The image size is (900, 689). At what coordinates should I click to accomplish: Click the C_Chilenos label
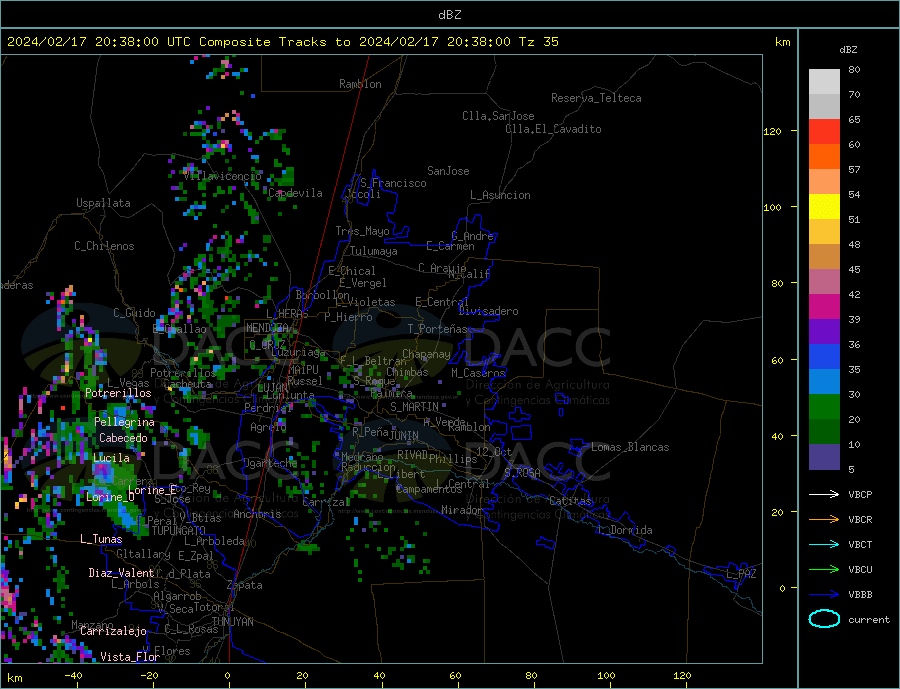[104, 246]
